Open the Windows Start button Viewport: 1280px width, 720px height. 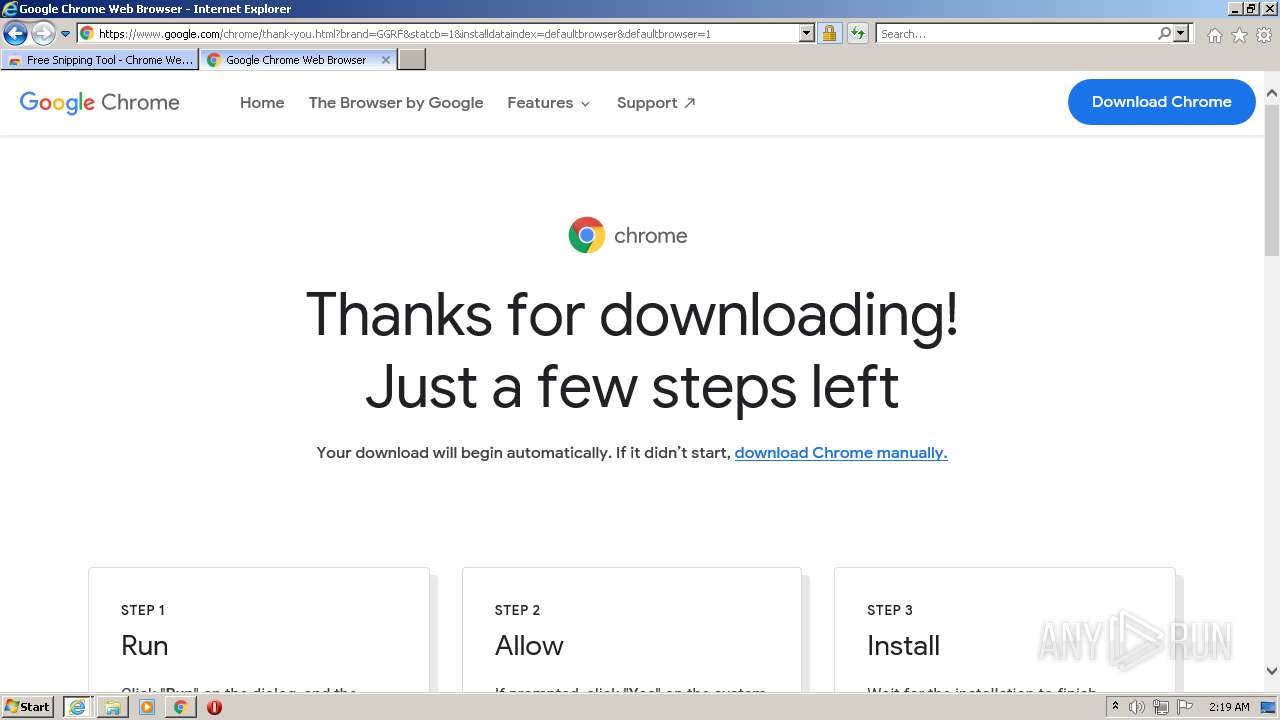tap(28, 707)
